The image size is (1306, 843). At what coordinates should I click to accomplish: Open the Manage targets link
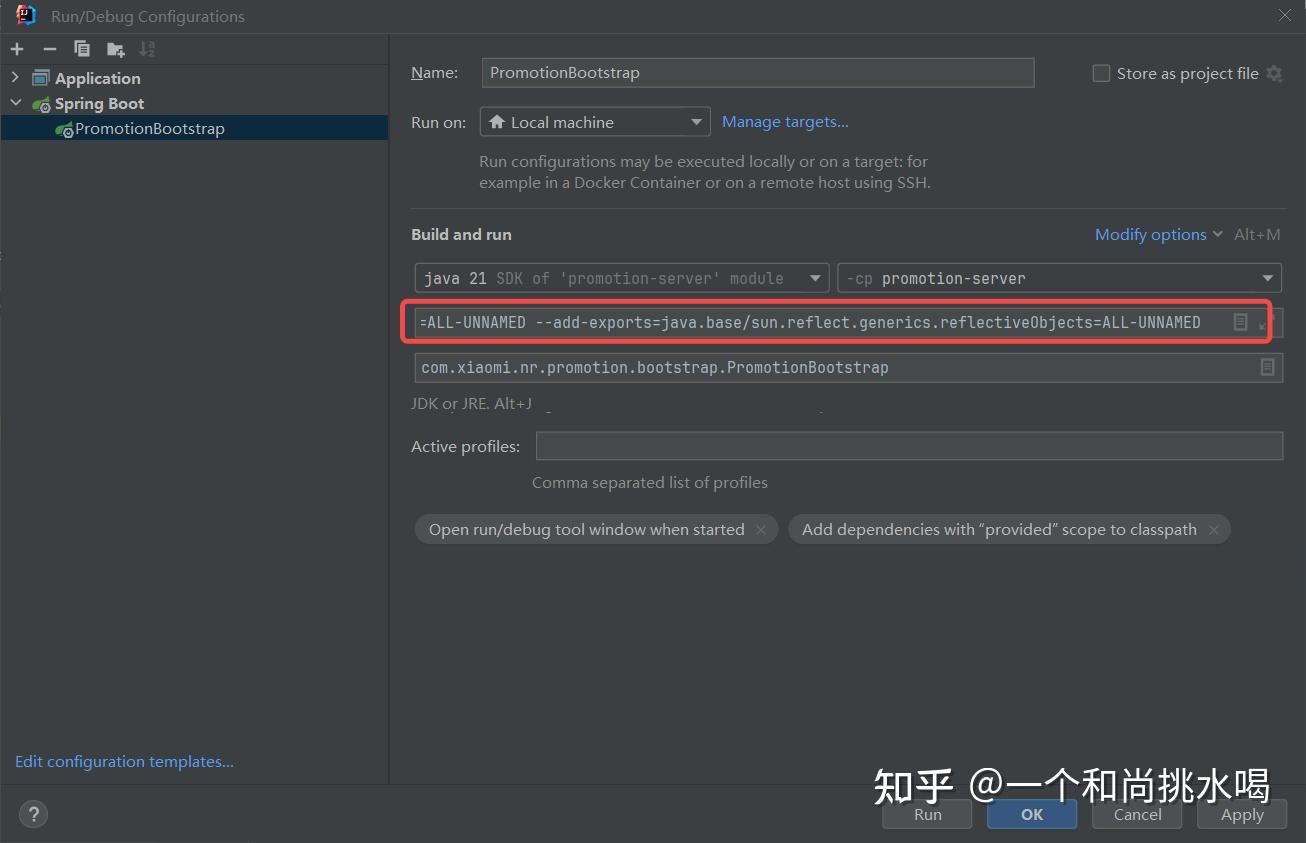point(785,121)
